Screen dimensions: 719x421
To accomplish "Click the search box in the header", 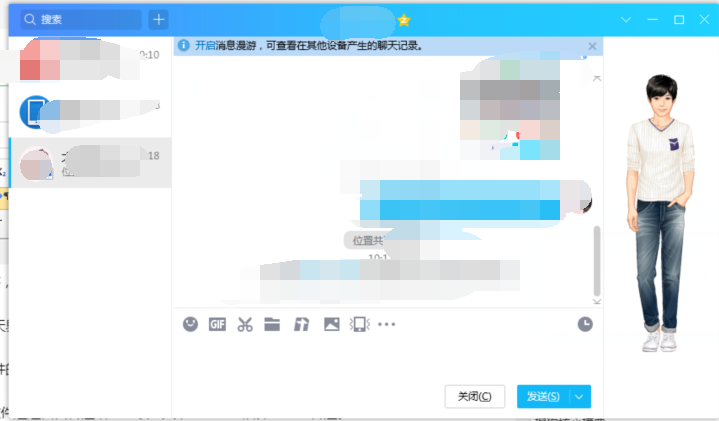I will click(81, 20).
